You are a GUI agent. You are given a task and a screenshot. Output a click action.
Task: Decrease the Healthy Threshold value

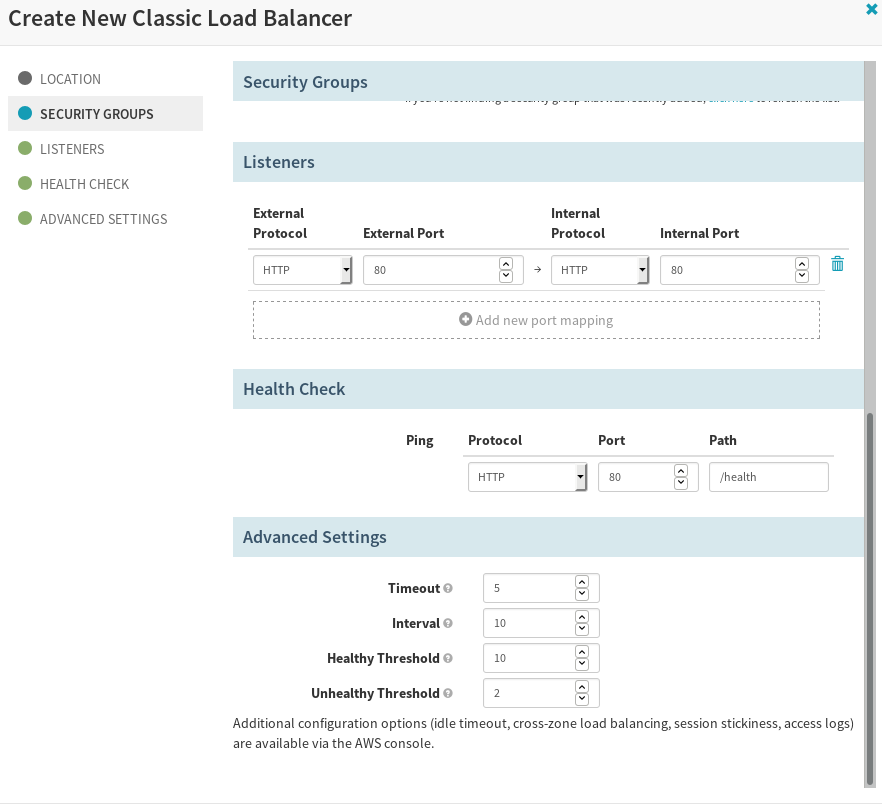[x=582, y=664]
